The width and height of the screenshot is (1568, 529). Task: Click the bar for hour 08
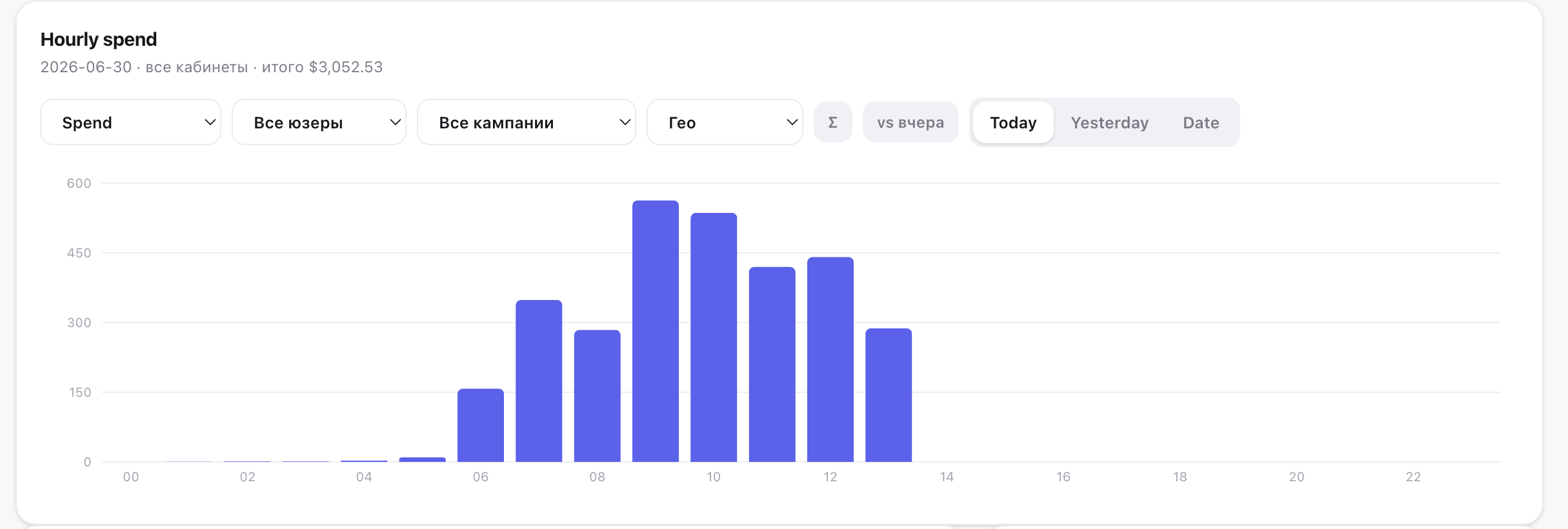[x=597, y=396]
